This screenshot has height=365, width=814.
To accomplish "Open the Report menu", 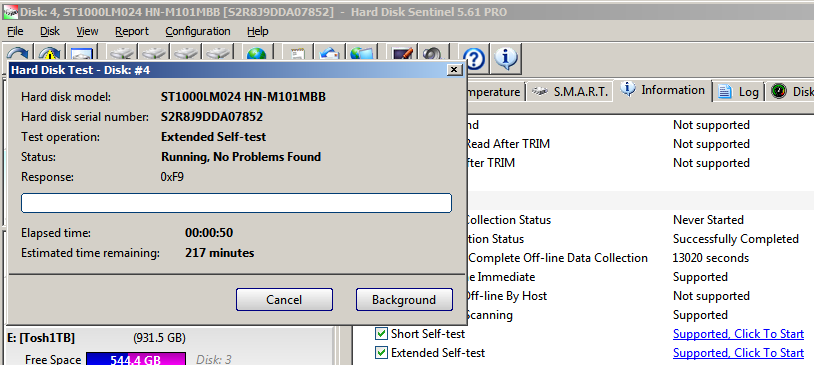I will click(132, 31).
